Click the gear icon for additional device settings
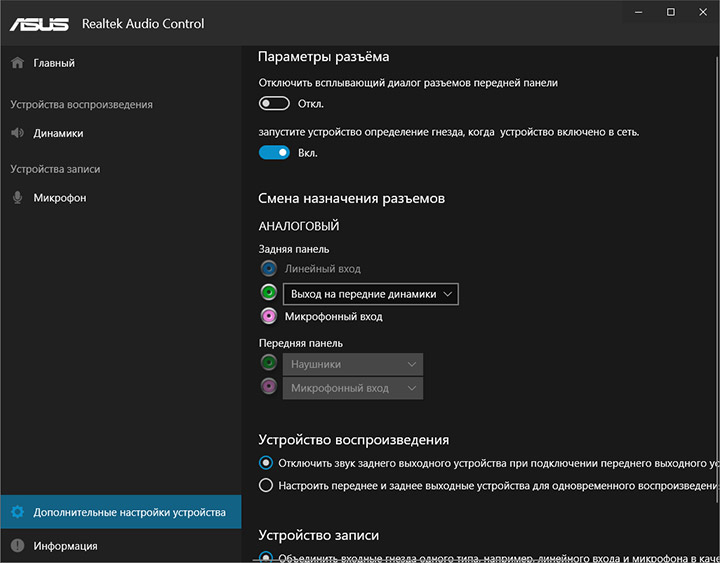Image resolution: width=720 pixels, height=563 pixels. (17, 512)
